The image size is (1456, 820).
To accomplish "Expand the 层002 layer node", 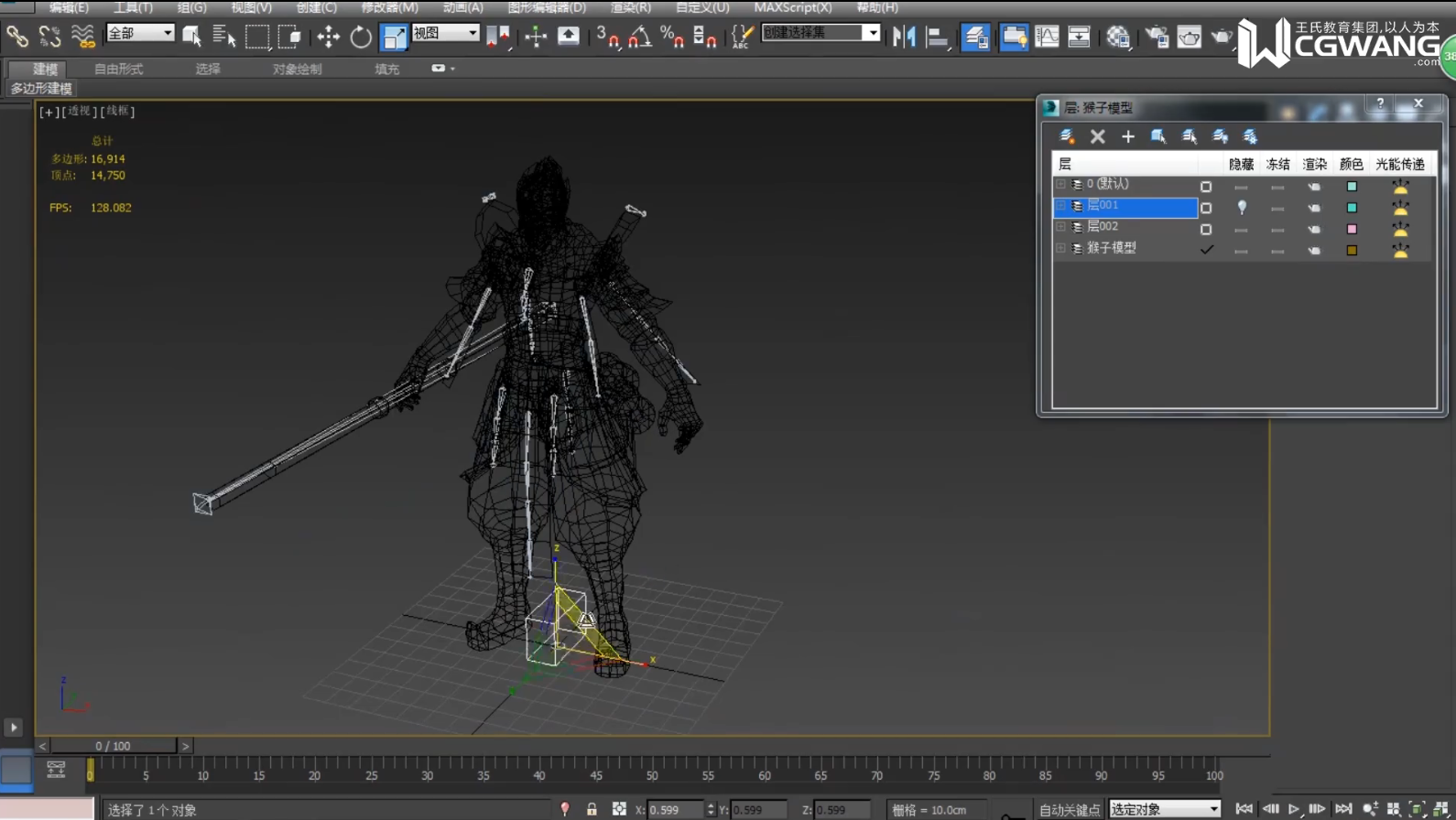I will click(1060, 227).
